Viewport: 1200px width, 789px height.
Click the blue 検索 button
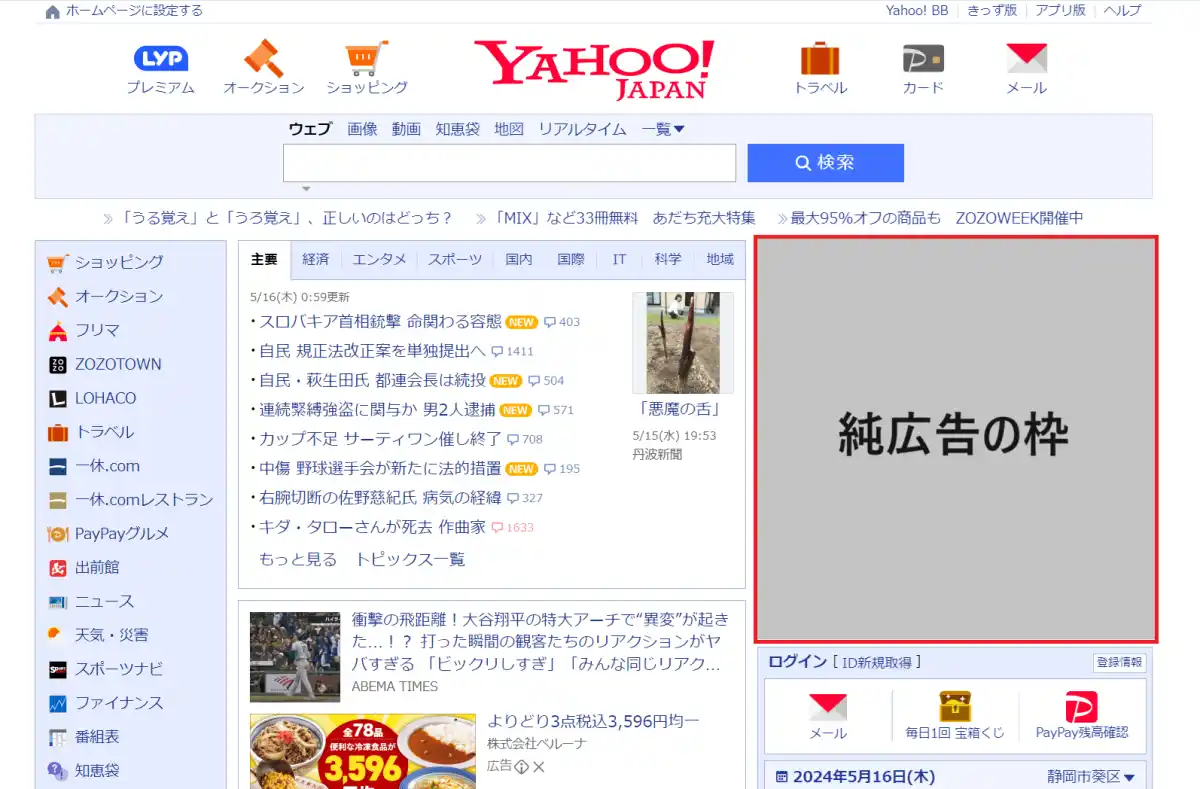(x=825, y=163)
